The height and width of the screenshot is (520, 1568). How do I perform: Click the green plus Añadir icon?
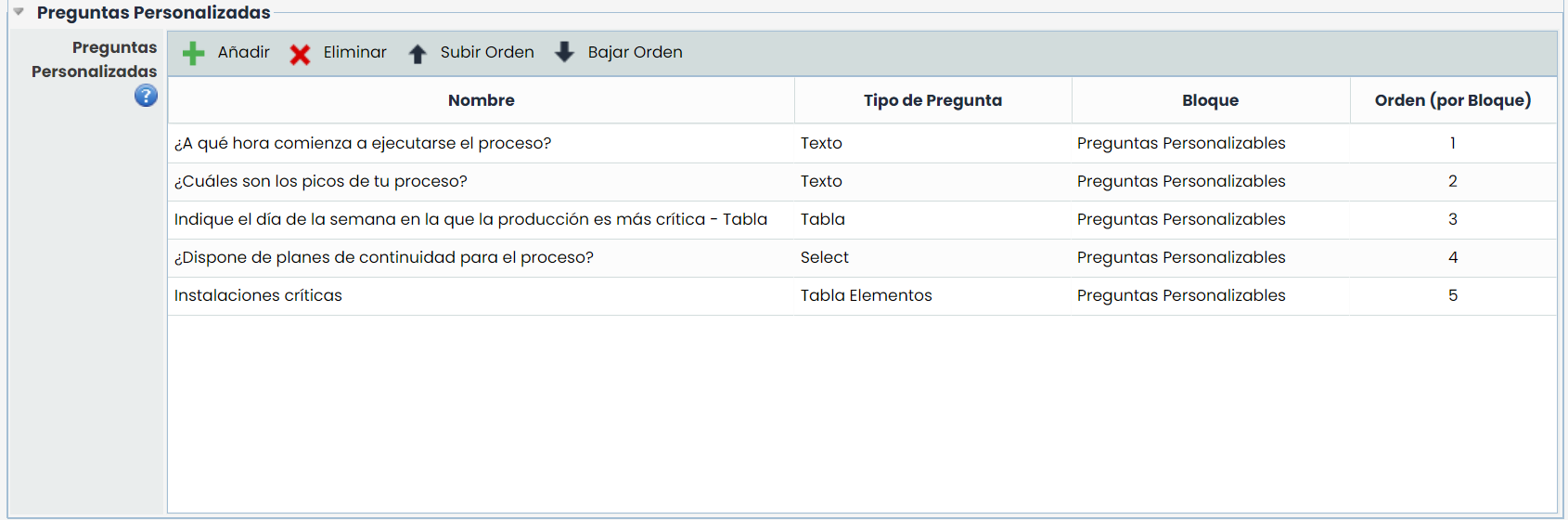(x=193, y=53)
